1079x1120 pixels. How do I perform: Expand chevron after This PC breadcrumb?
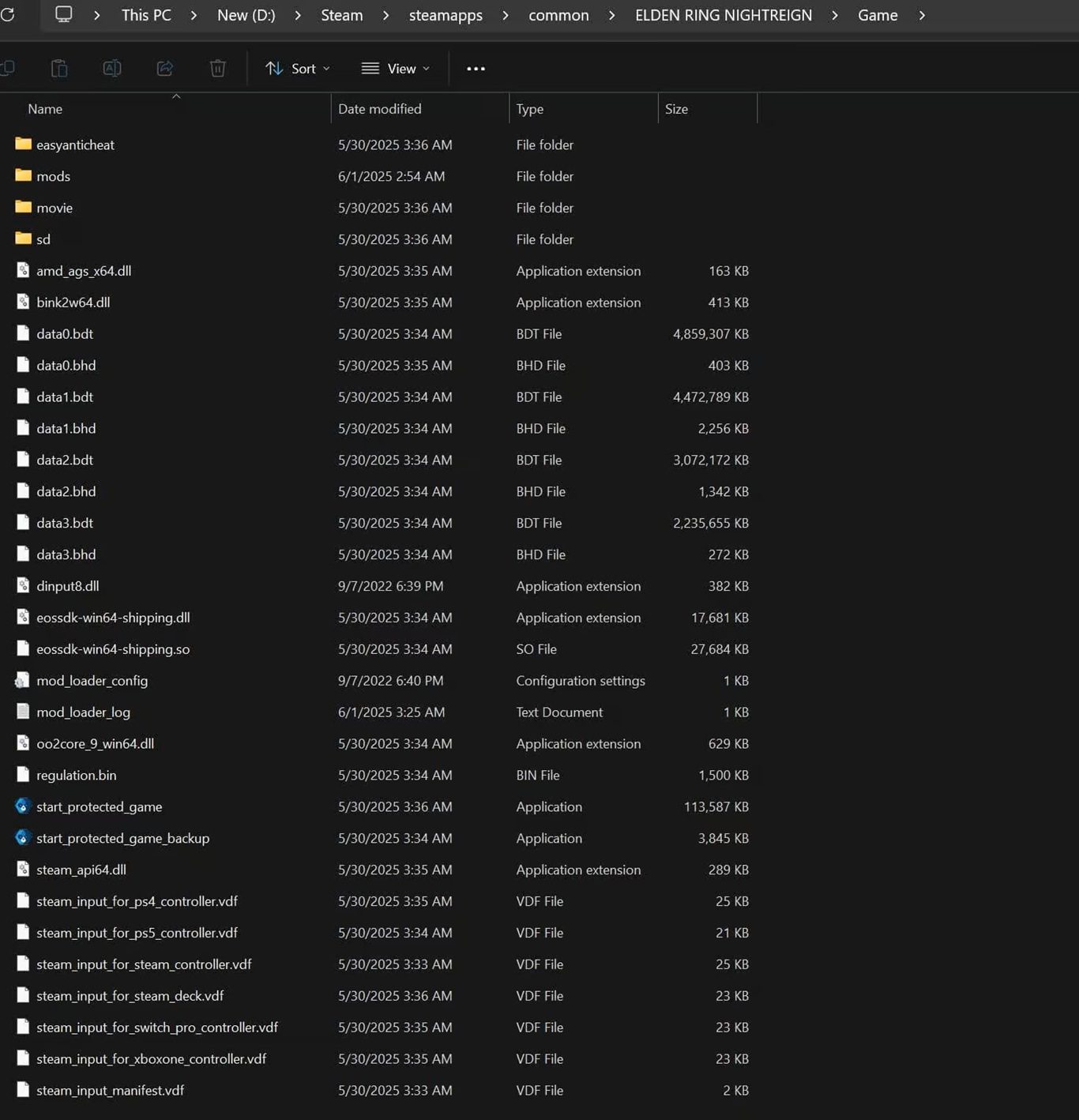pyautogui.click(x=194, y=15)
